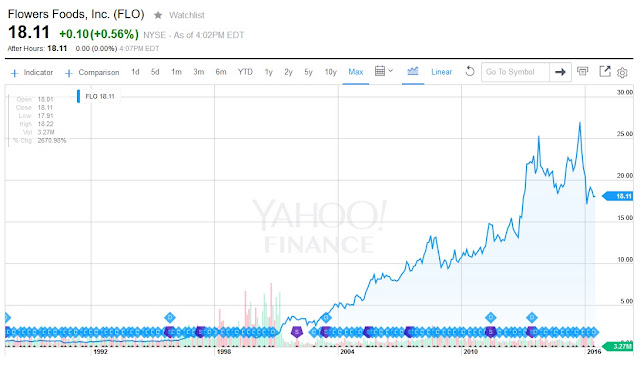Open the calendar date range dropdown
The width and height of the screenshot is (640, 368).
384,71
